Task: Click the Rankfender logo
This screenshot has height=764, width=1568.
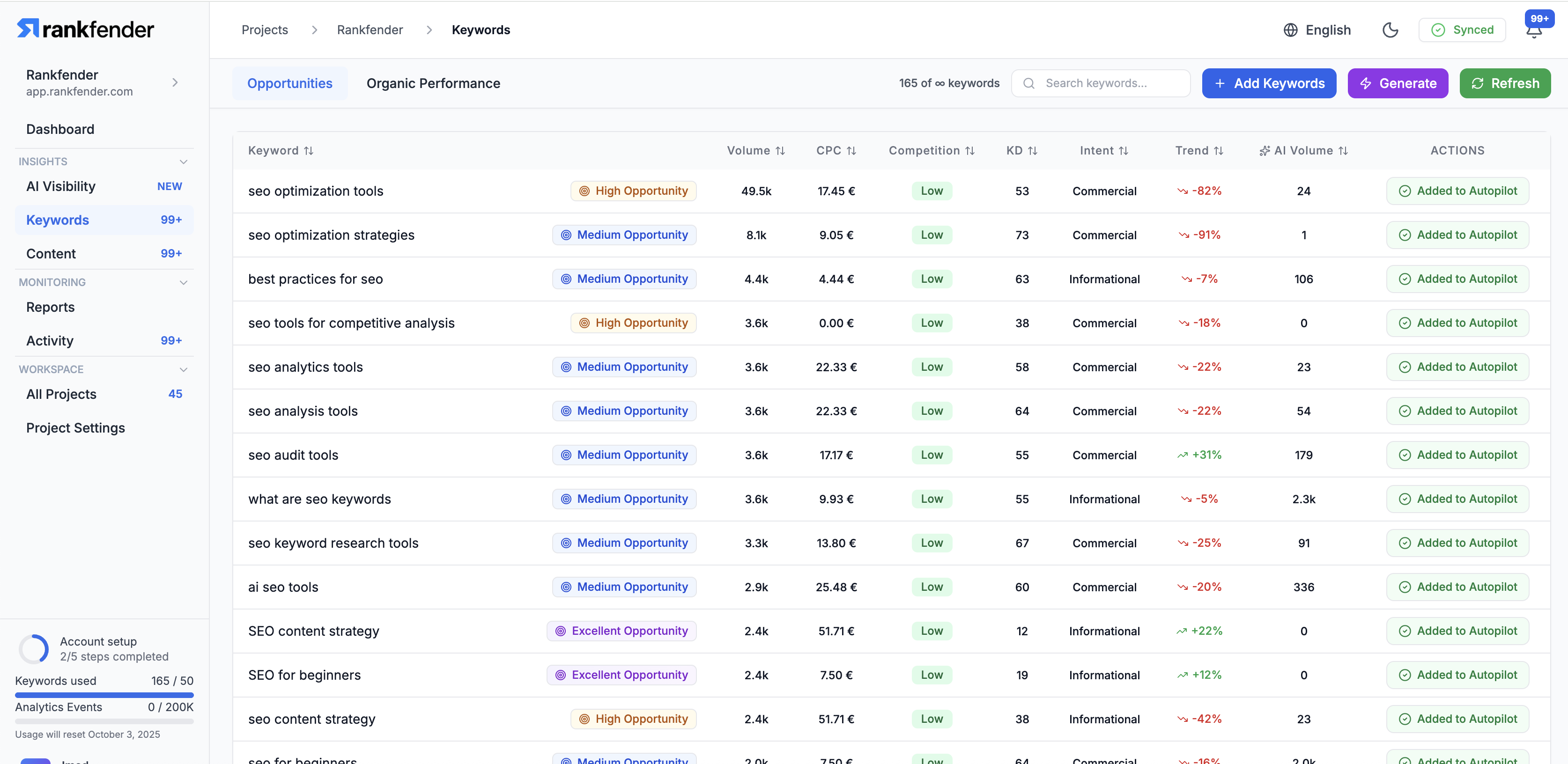Action: [x=86, y=29]
